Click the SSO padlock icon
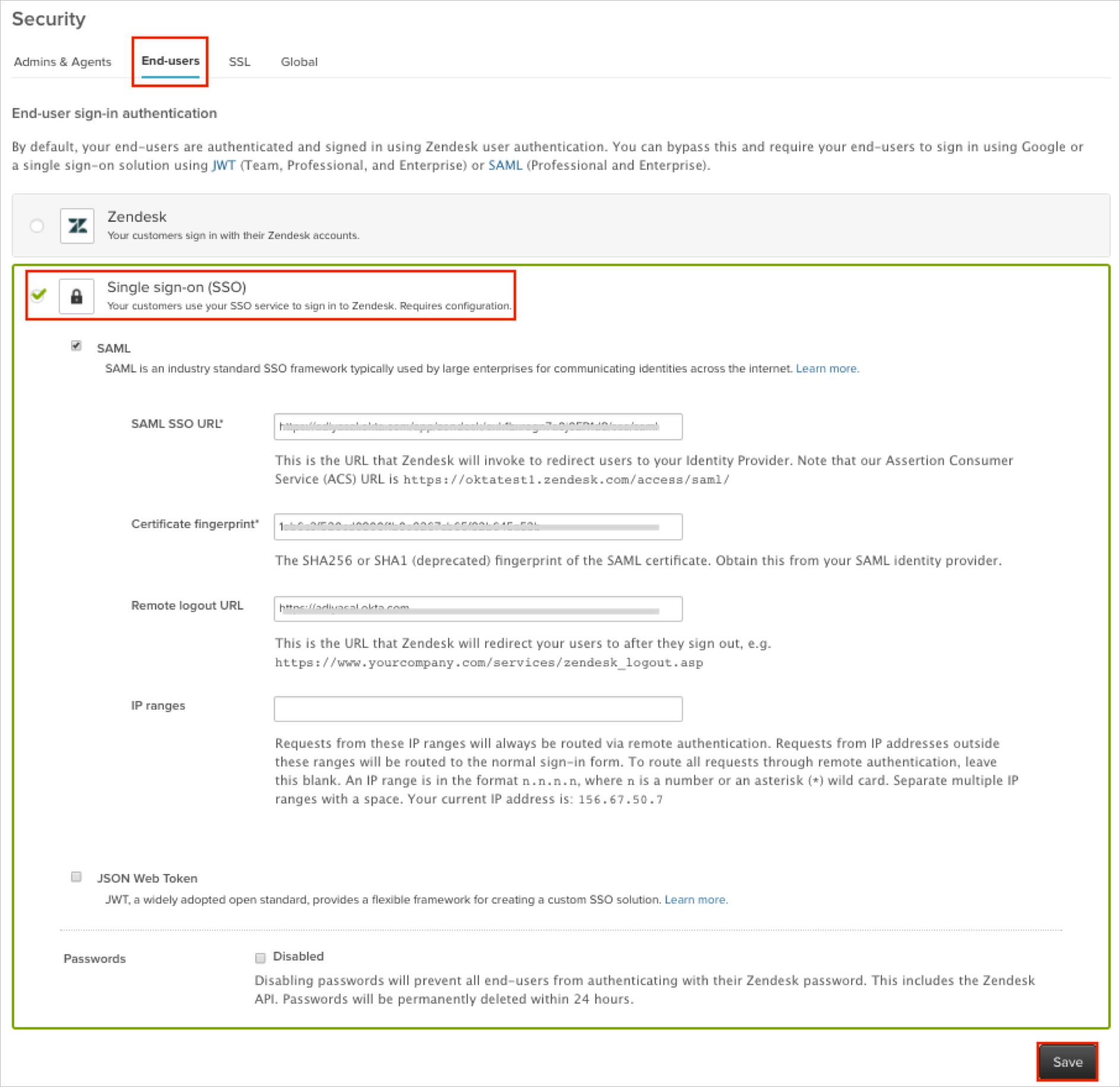 point(77,296)
